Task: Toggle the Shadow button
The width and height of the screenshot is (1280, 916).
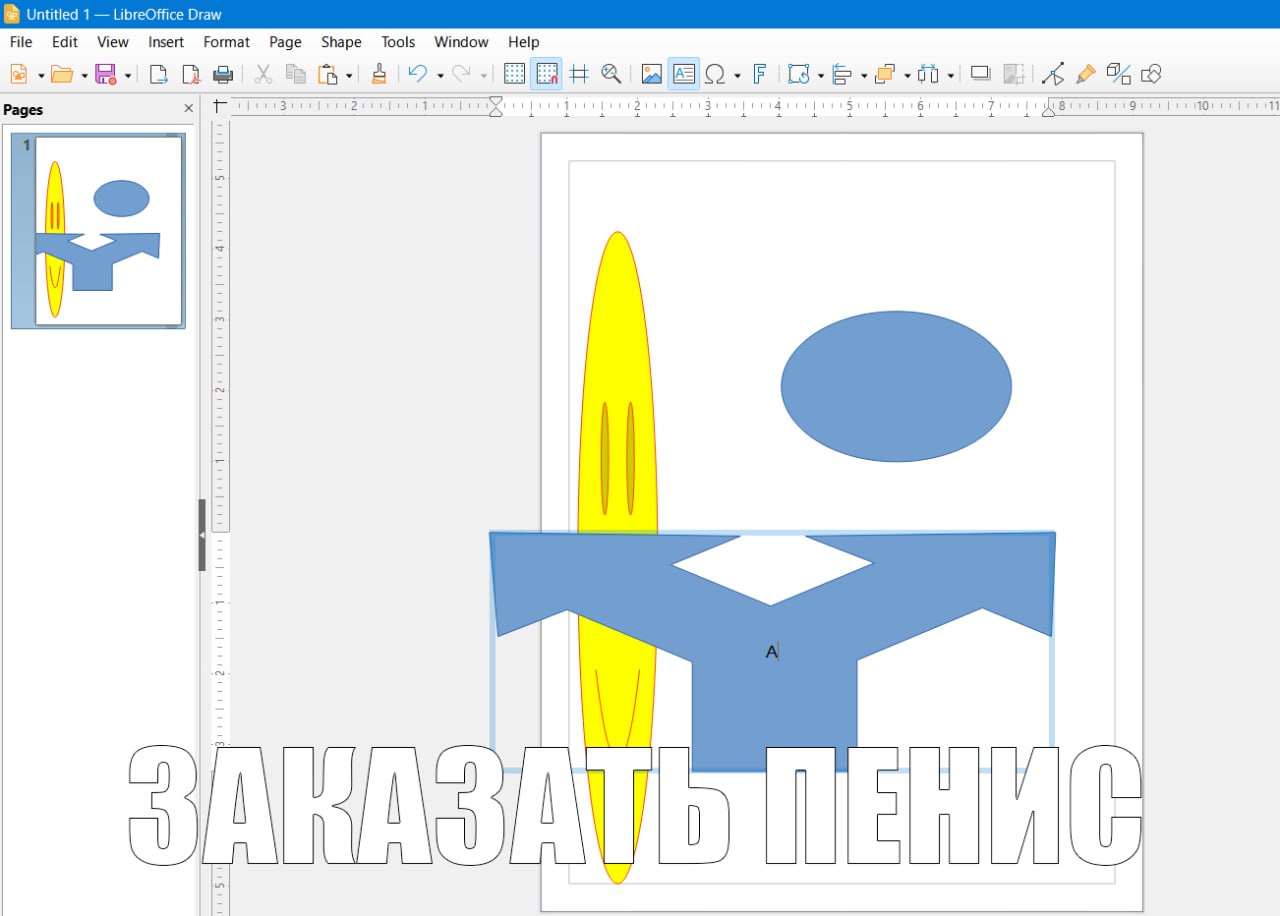Action: pos(981,74)
